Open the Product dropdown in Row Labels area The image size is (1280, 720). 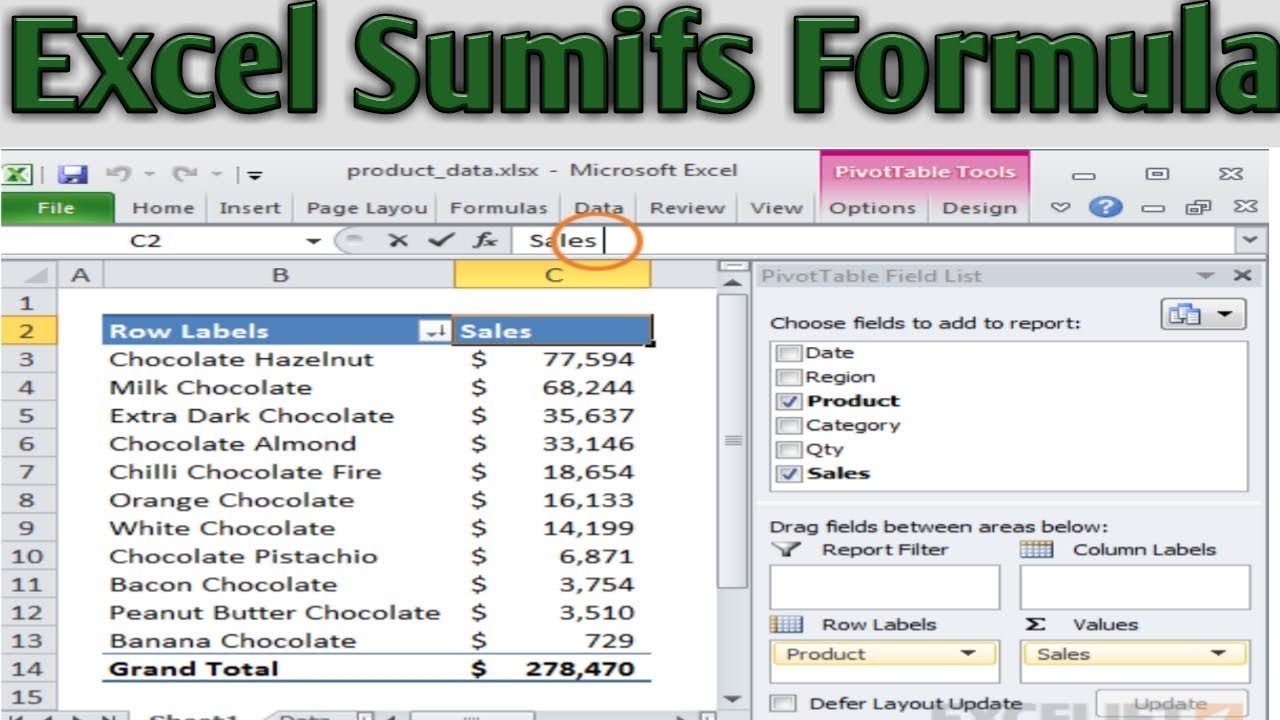coord(968,654)
